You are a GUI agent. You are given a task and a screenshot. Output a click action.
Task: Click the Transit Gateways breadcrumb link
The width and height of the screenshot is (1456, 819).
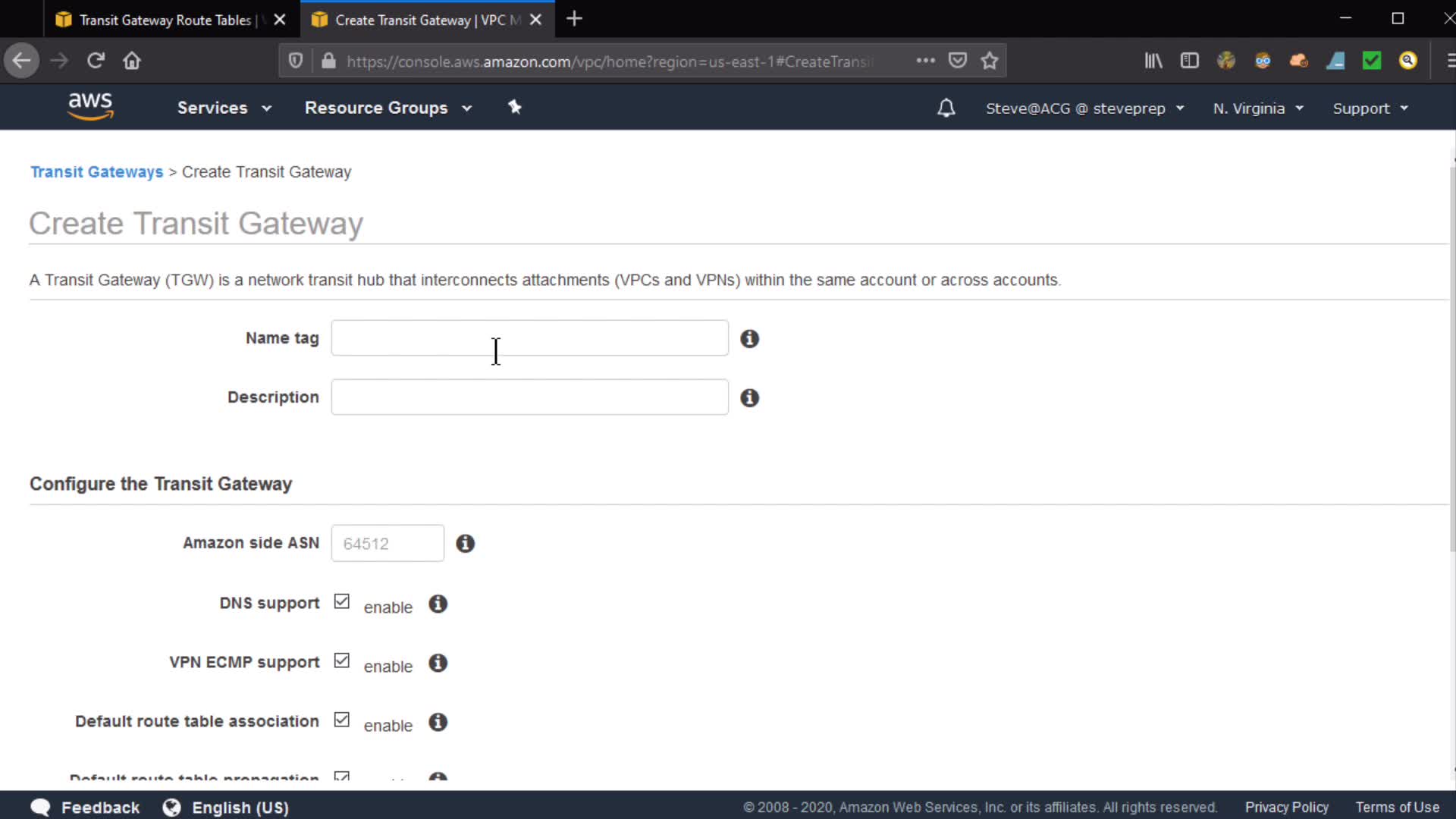[x=96, y=172]
